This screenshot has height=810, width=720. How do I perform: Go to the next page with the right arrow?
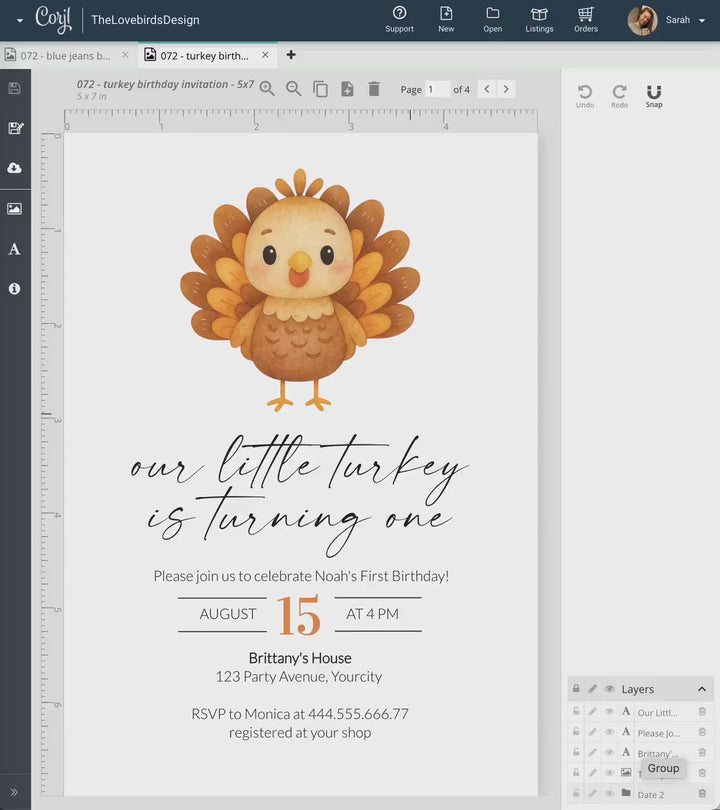[x=506, y=89]
